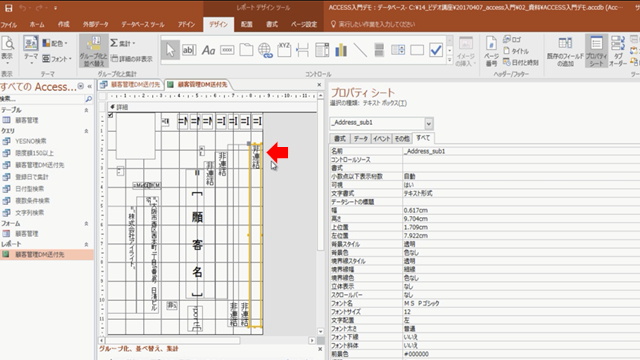Open the Property Sheet ribbon button

[x=596, y=51]
